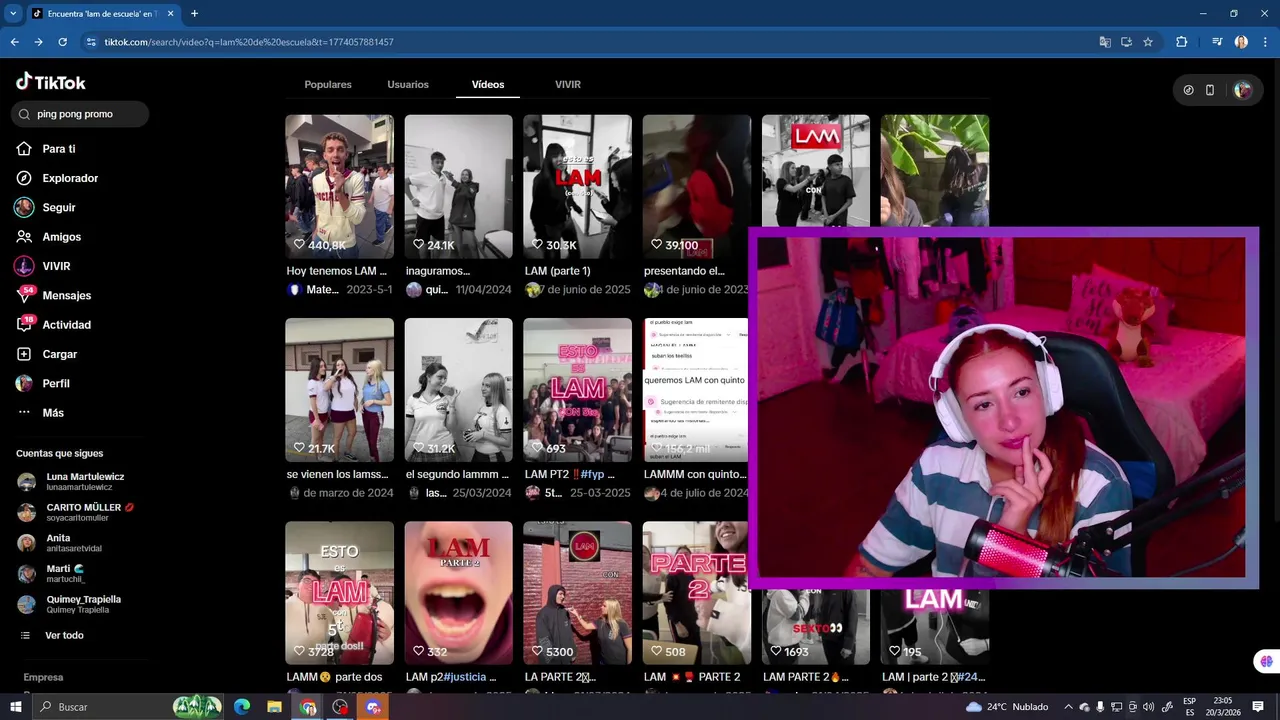Switch to the VIVIR results tab
The image size is (1280, 720).
point(568,85)
